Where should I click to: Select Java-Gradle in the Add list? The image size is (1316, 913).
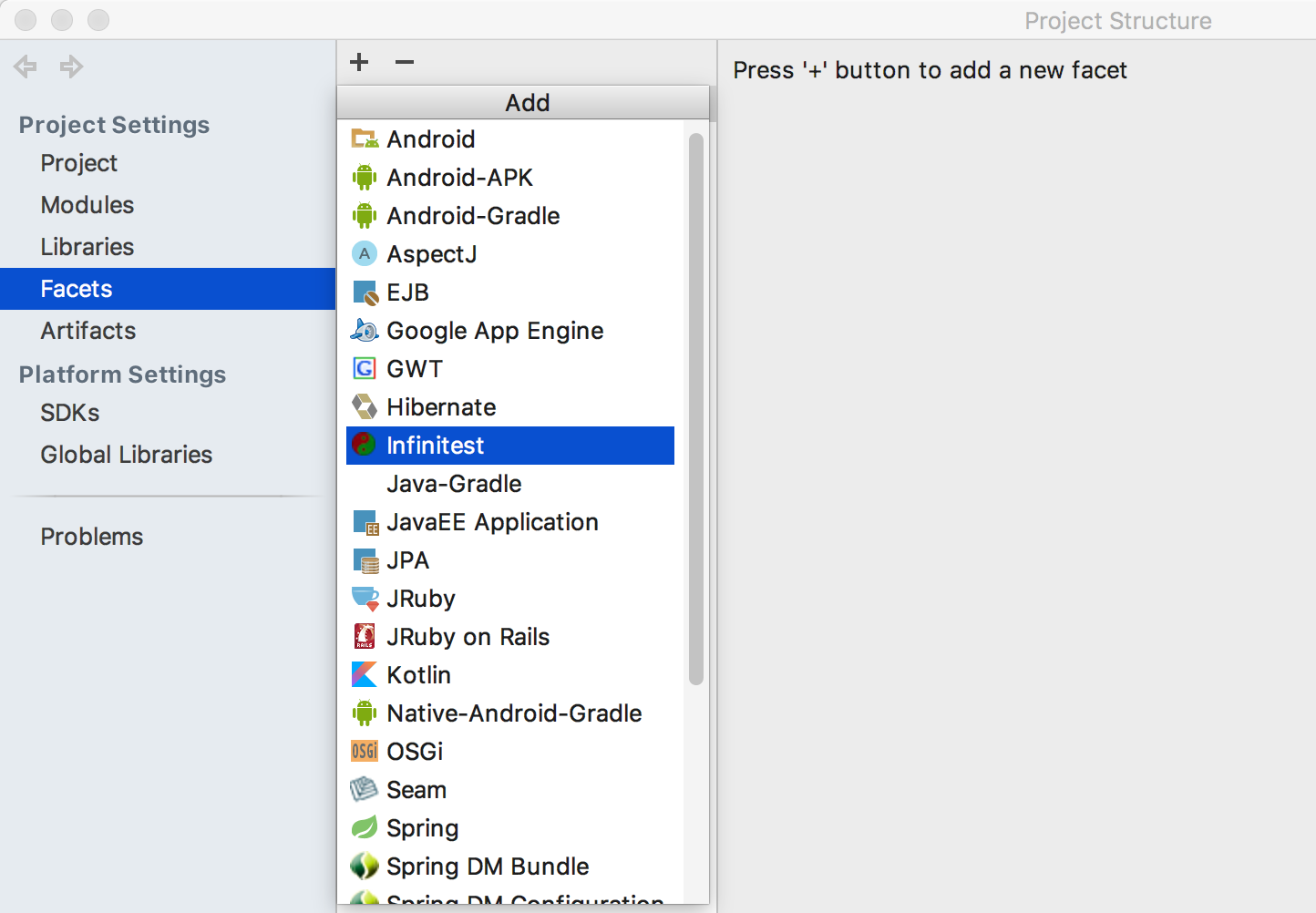(455, 484)
